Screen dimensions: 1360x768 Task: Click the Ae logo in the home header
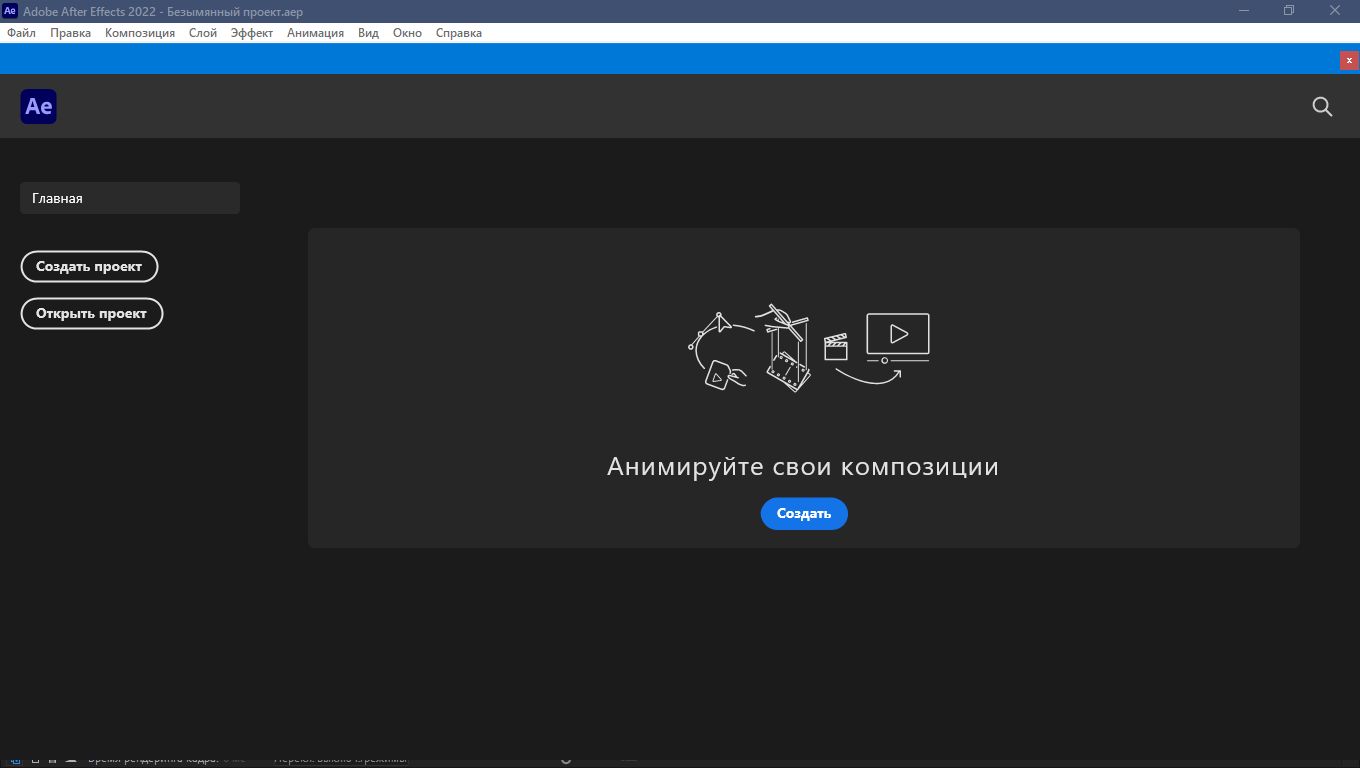39,106
